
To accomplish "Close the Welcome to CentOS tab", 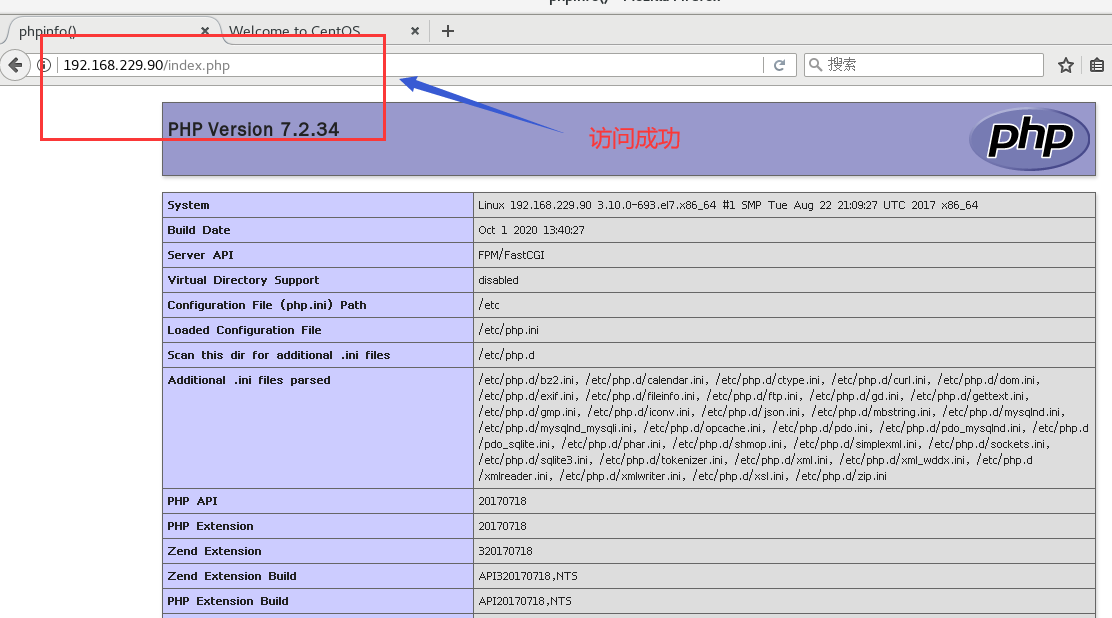I will 415,31.
